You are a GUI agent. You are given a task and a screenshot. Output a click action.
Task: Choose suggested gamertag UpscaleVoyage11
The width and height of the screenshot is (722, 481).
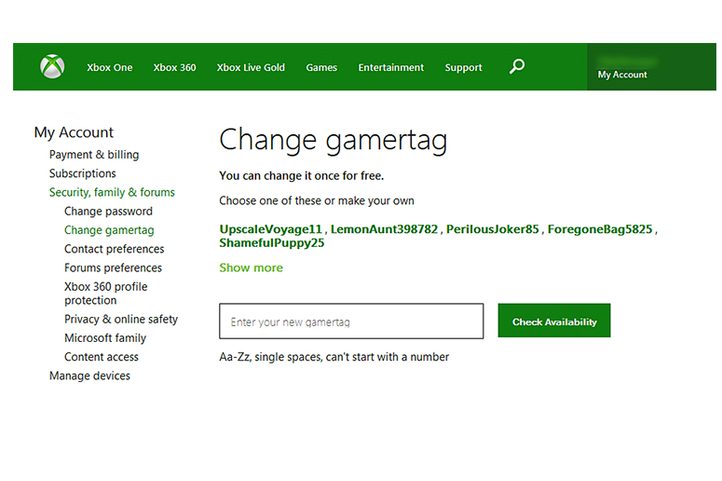270,229
